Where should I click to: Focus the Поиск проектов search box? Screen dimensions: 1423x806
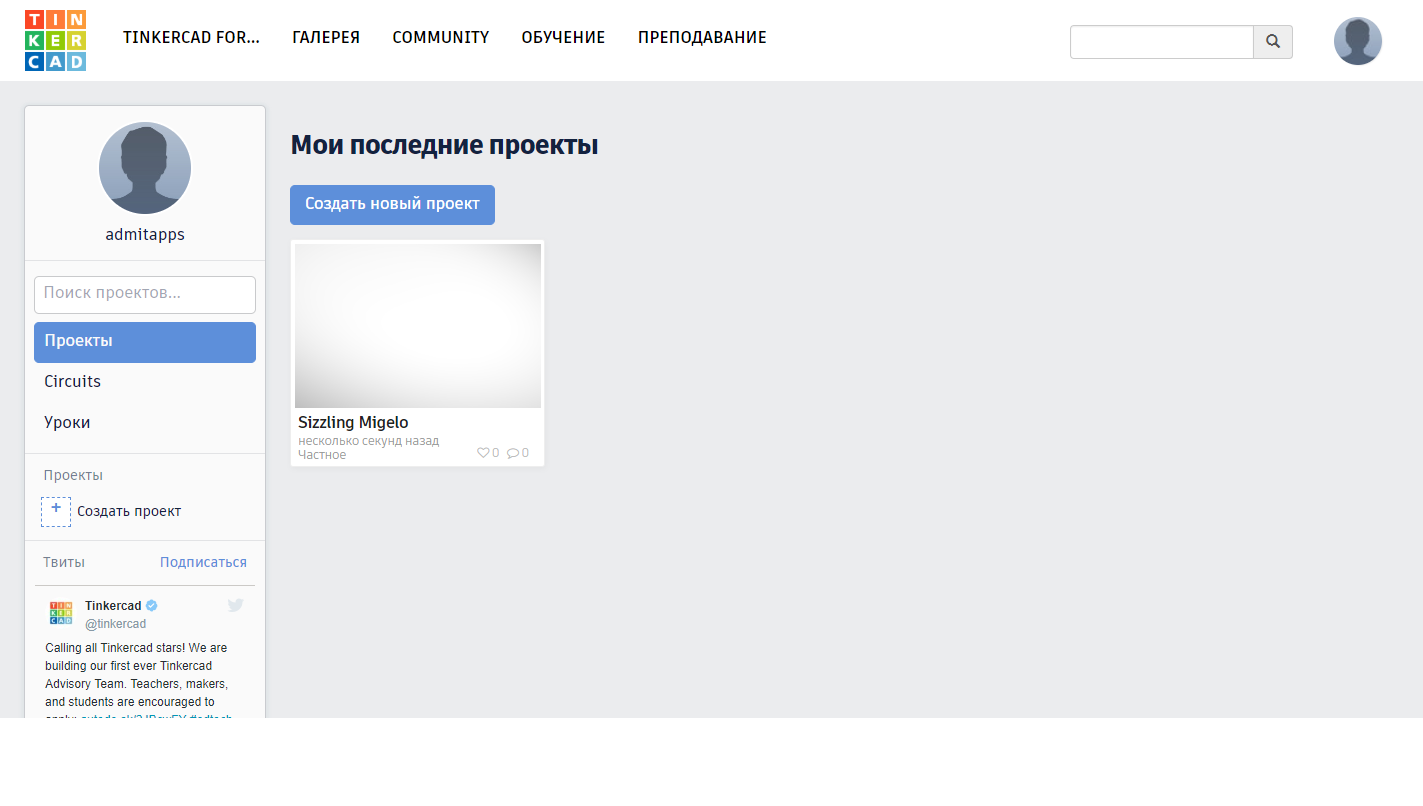pyautogui.click(x=145, y=295)
